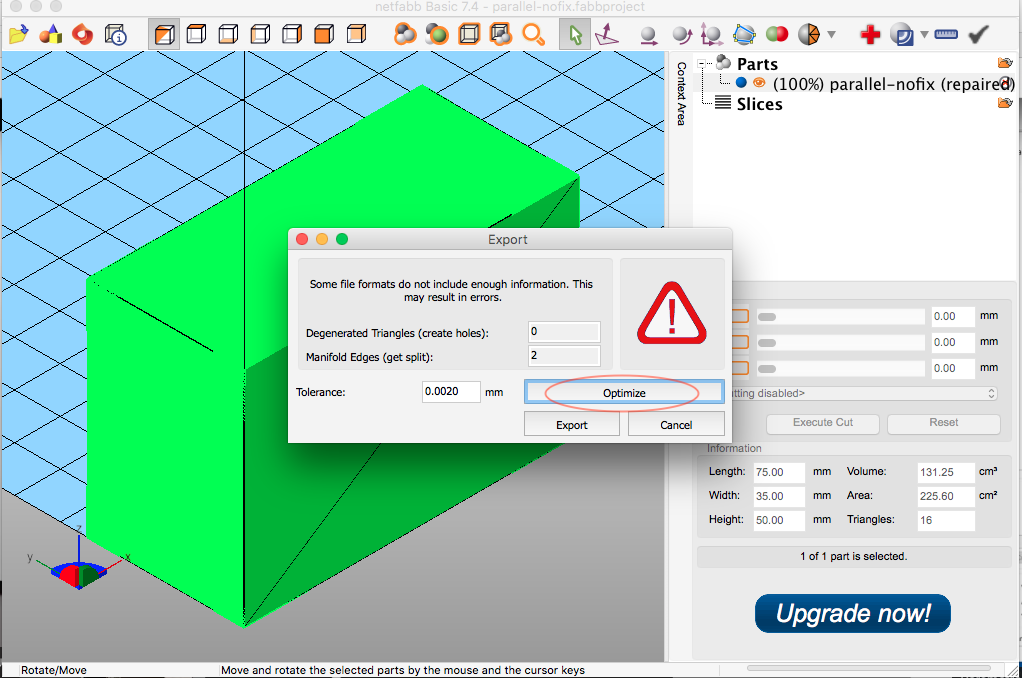Collapse the Parts tree node

(x=702, y=64)
